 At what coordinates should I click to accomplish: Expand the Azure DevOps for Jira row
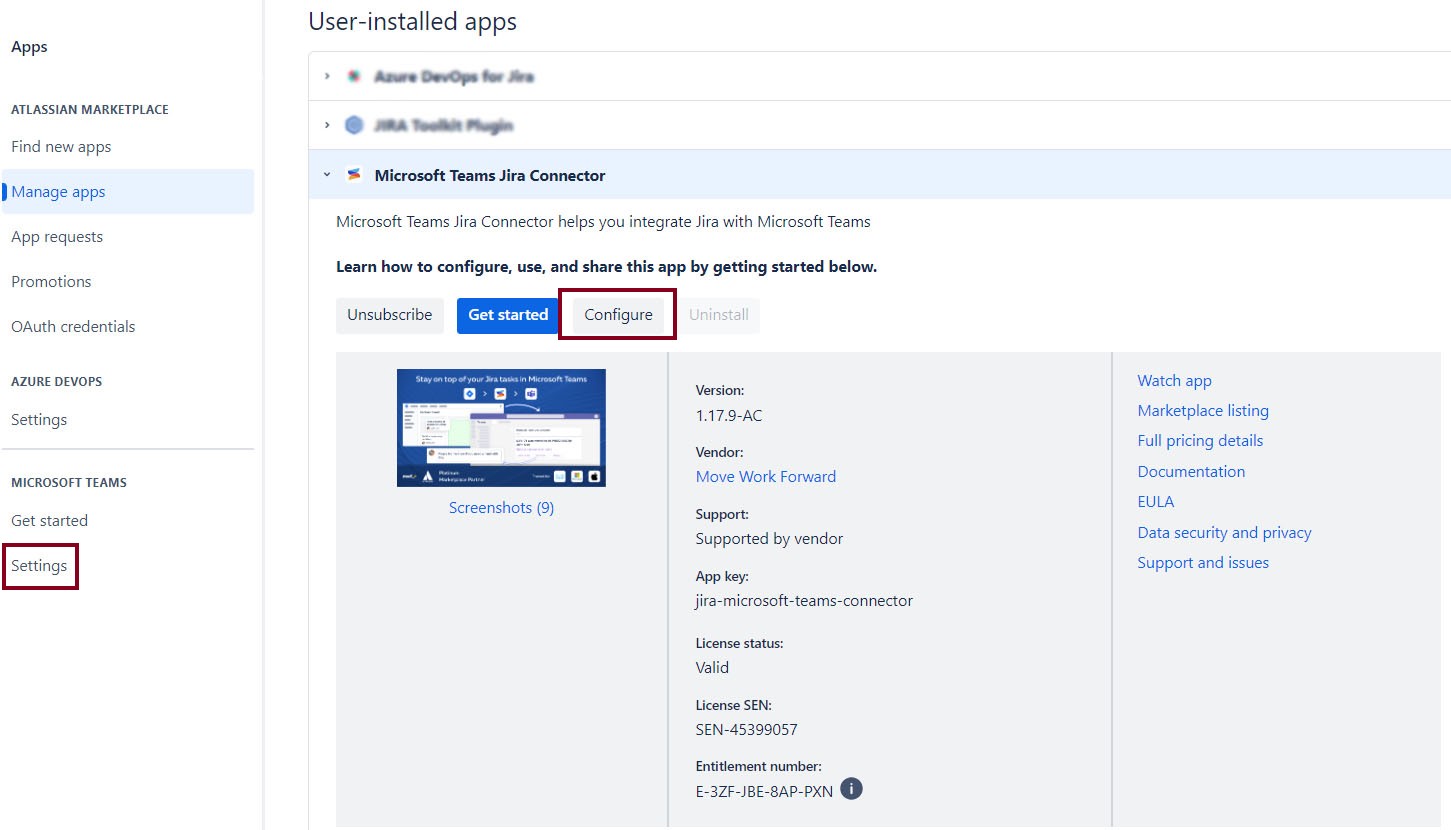(x=327, y=76)
